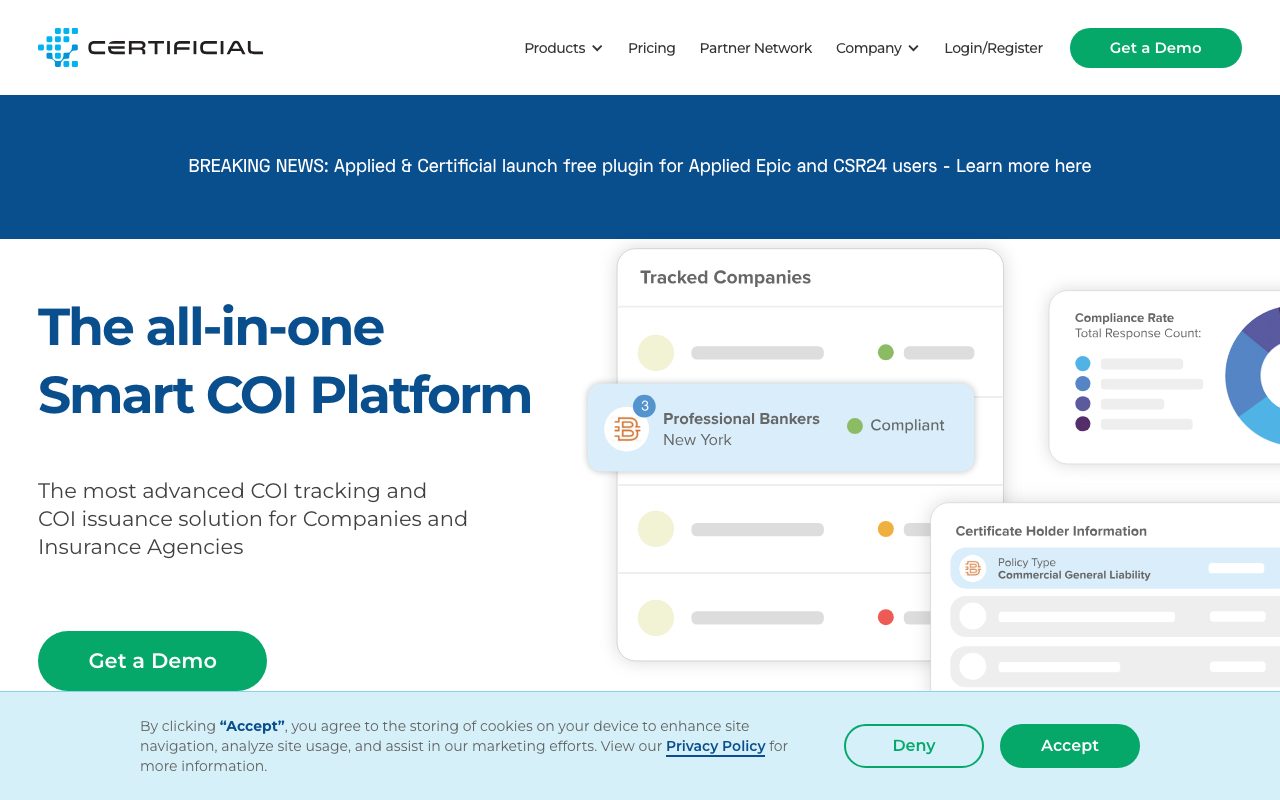Click the Compliance Rate title
Image resolution: width=1280 pixels, height=800 pixels.
[x=1124, y=318]
